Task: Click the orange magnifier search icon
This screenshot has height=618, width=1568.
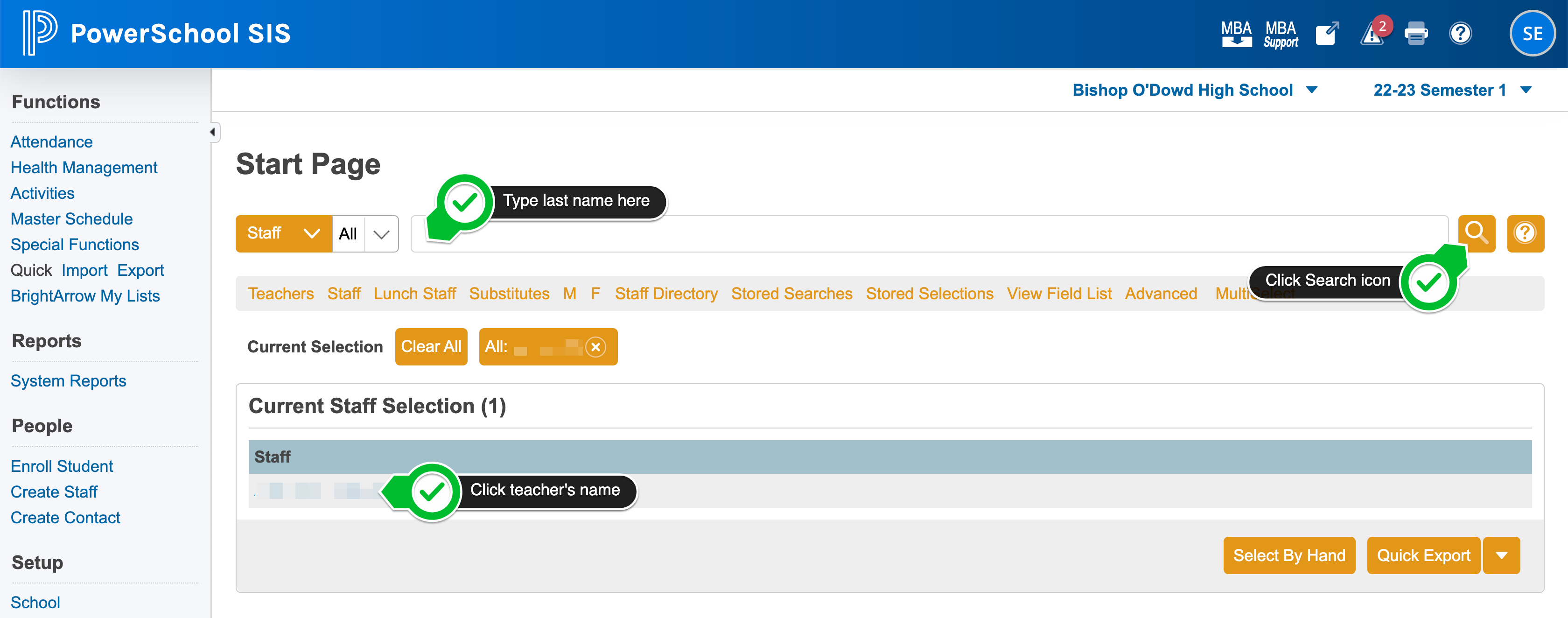Action: (1476, 233)
